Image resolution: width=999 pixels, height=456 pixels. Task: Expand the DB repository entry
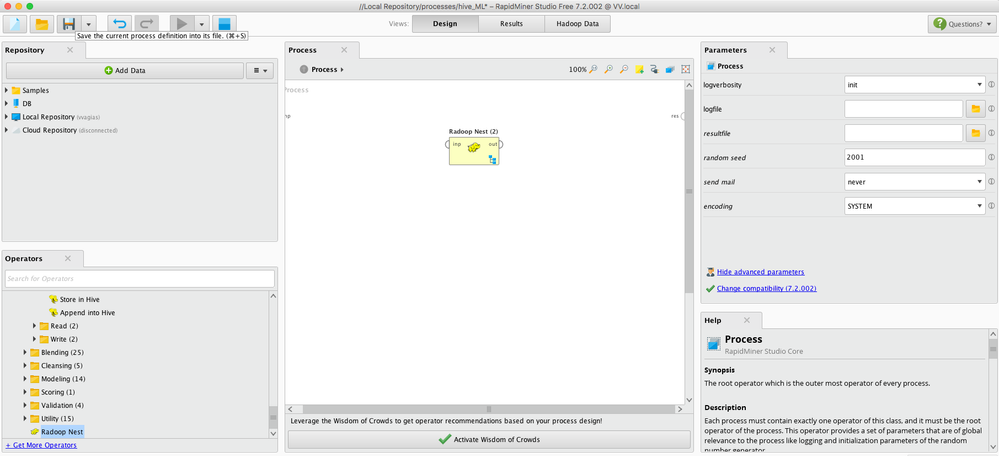6,103
